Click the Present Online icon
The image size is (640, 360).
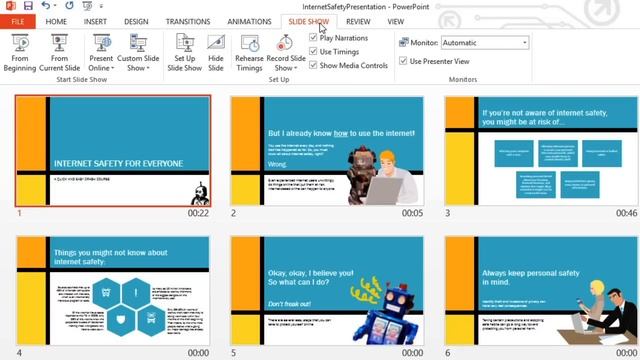click(x=102, y=43)
